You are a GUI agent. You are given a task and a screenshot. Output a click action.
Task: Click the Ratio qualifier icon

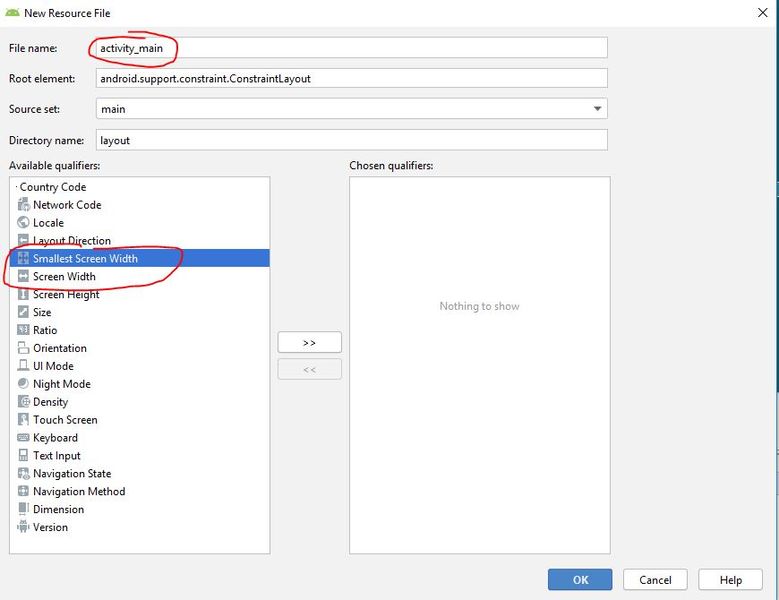[23, 330]
